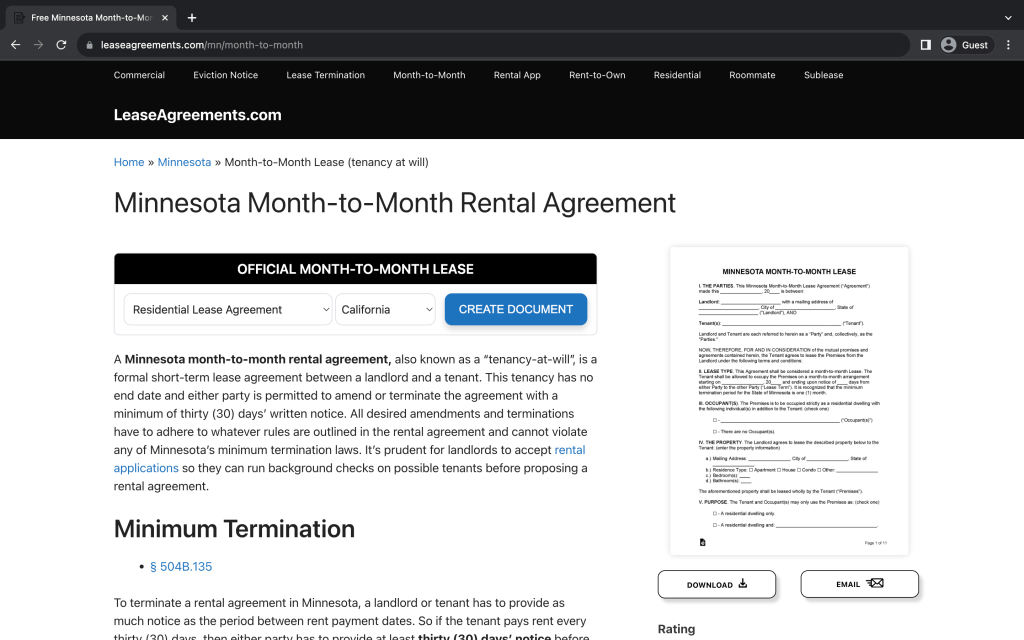The image size is (1024, 640).
Task: Download the lease form
Action: 716,584
